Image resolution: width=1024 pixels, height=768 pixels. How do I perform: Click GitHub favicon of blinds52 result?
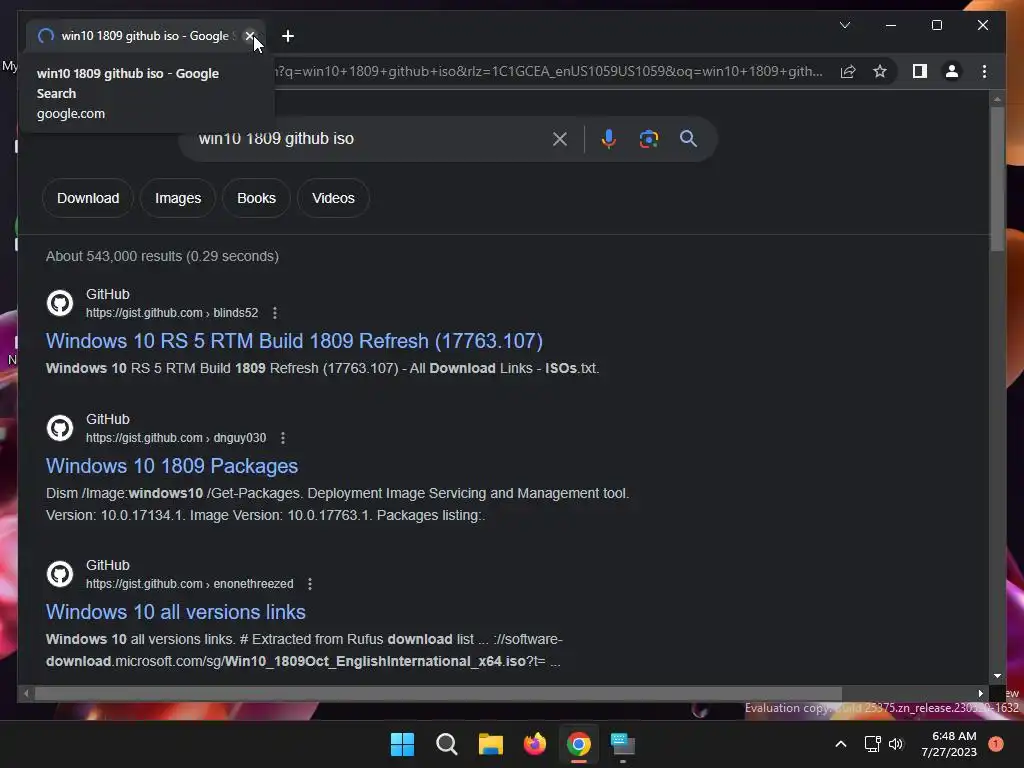[60, 303]
